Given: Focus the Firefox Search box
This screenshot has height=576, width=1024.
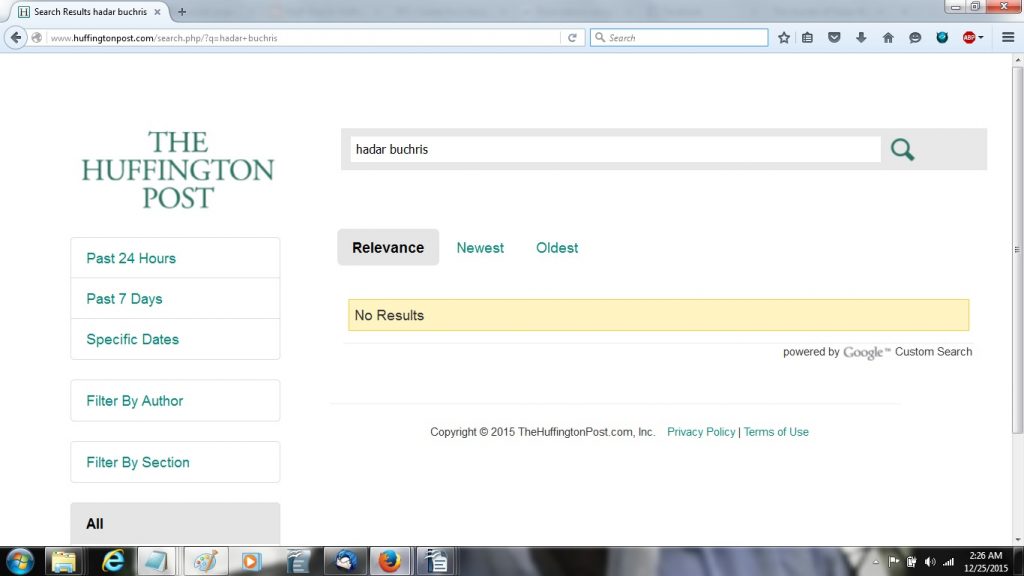Looking at the screenshot, I should click(679, 38).
